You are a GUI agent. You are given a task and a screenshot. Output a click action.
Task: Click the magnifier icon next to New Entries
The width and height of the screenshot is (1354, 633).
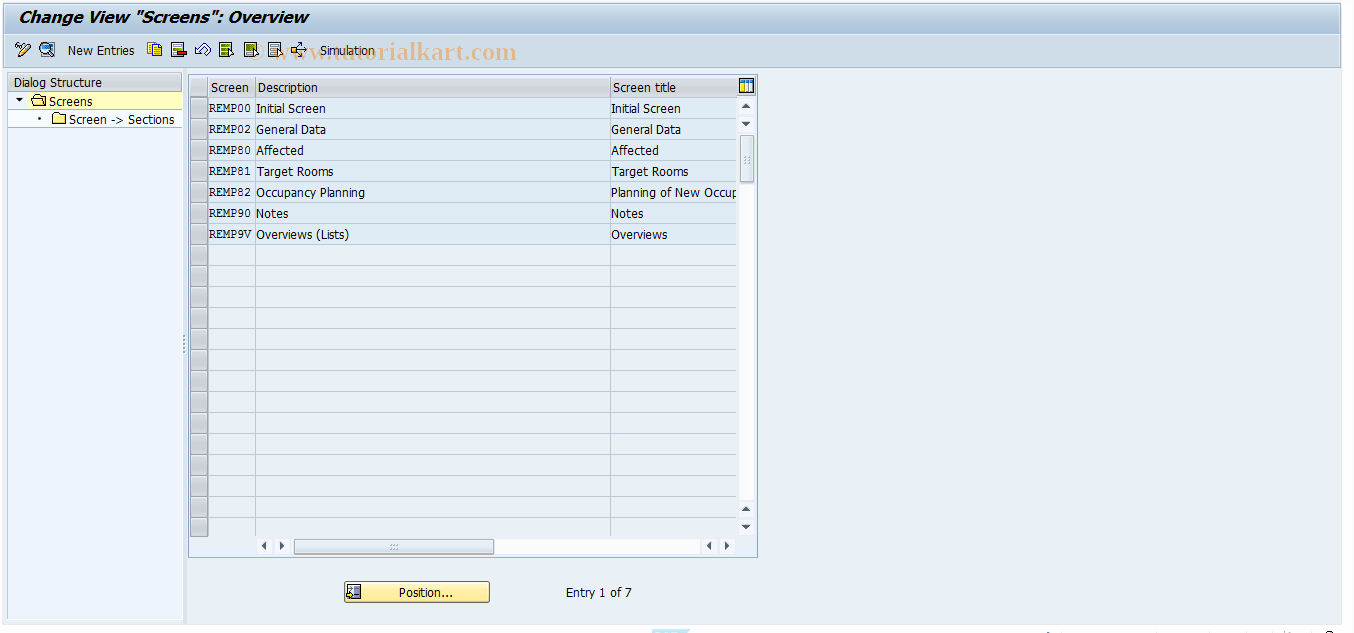coord(47,49)
